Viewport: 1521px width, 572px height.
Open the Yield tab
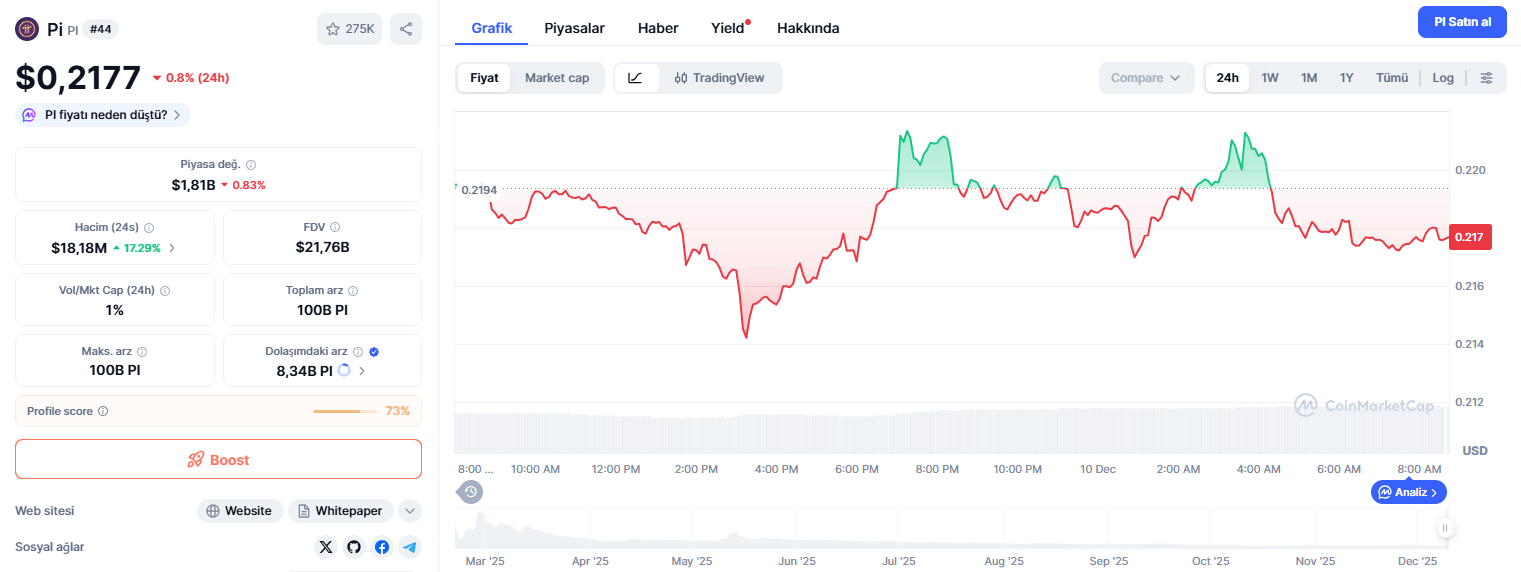pos(729,28)
